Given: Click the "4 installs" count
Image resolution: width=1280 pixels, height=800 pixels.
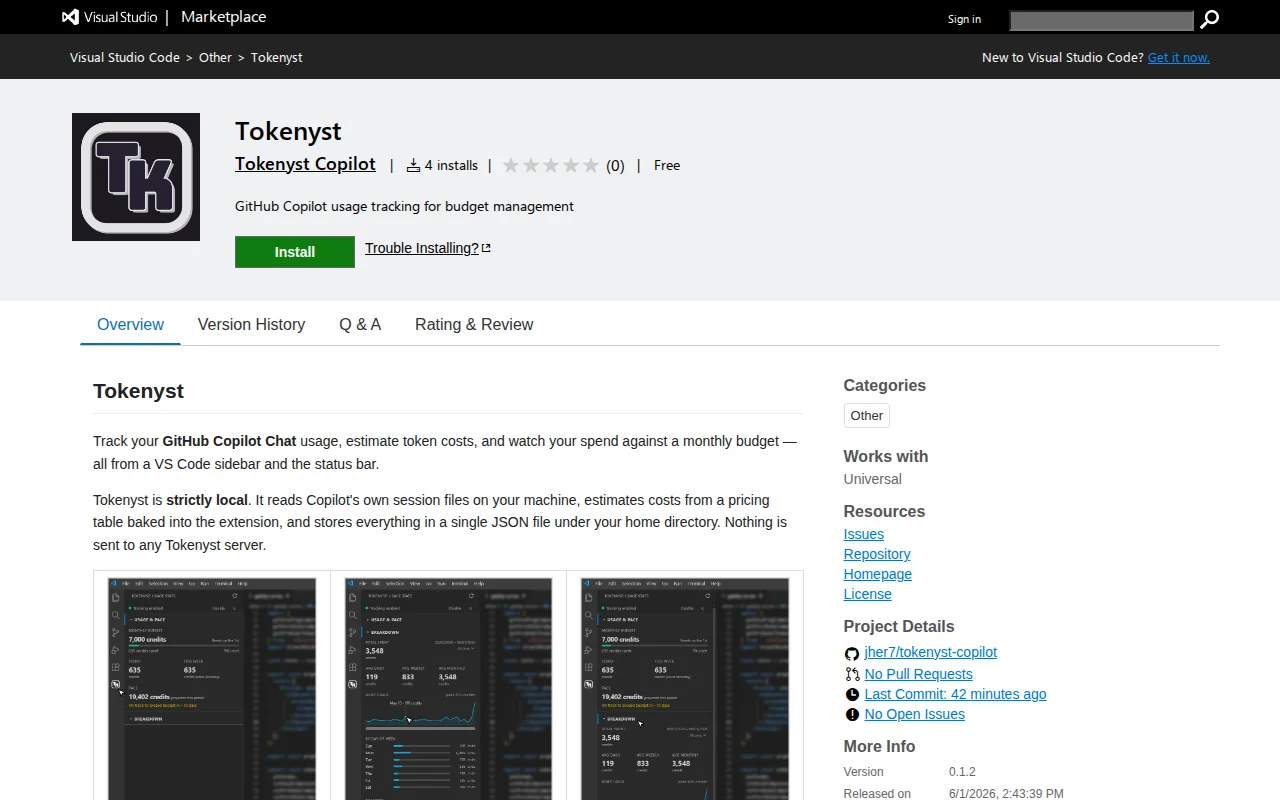Looking at the screenshot, I should click(x=451, y=166).
